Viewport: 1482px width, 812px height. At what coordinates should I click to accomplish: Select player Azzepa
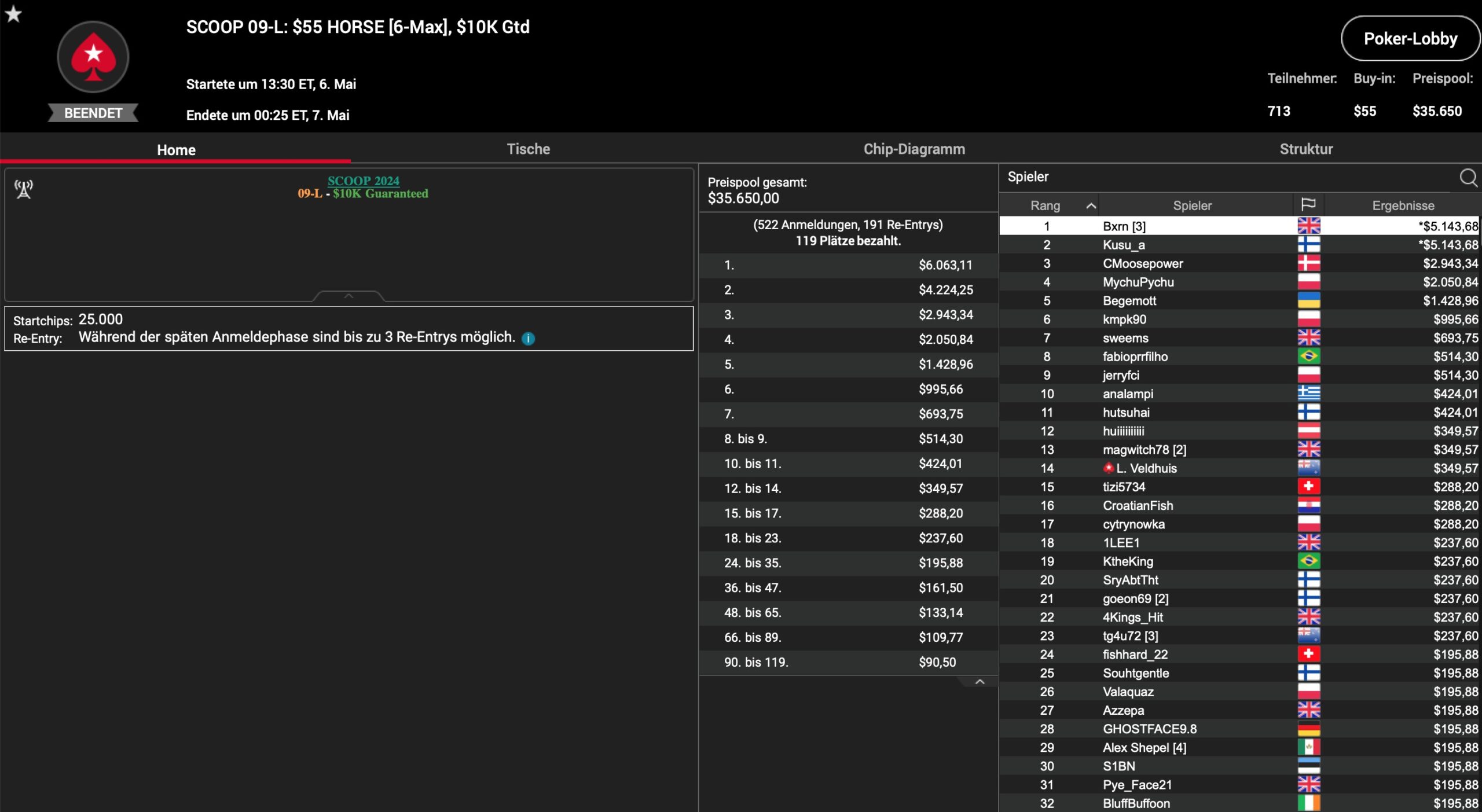[x=1240, y=710]
